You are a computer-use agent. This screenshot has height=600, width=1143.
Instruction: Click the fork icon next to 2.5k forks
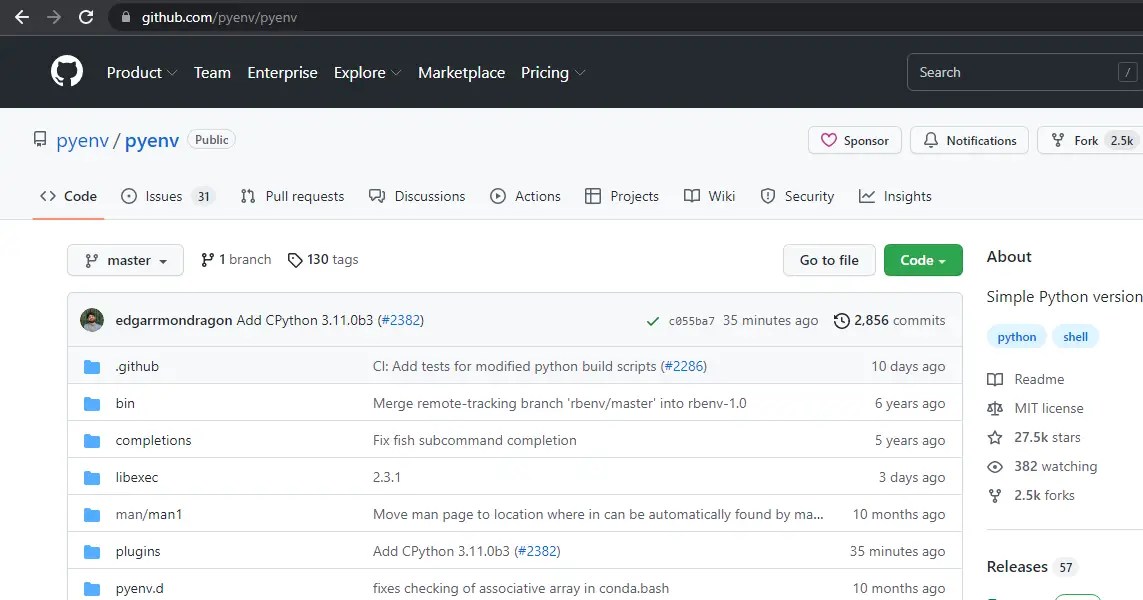(995, 496)
